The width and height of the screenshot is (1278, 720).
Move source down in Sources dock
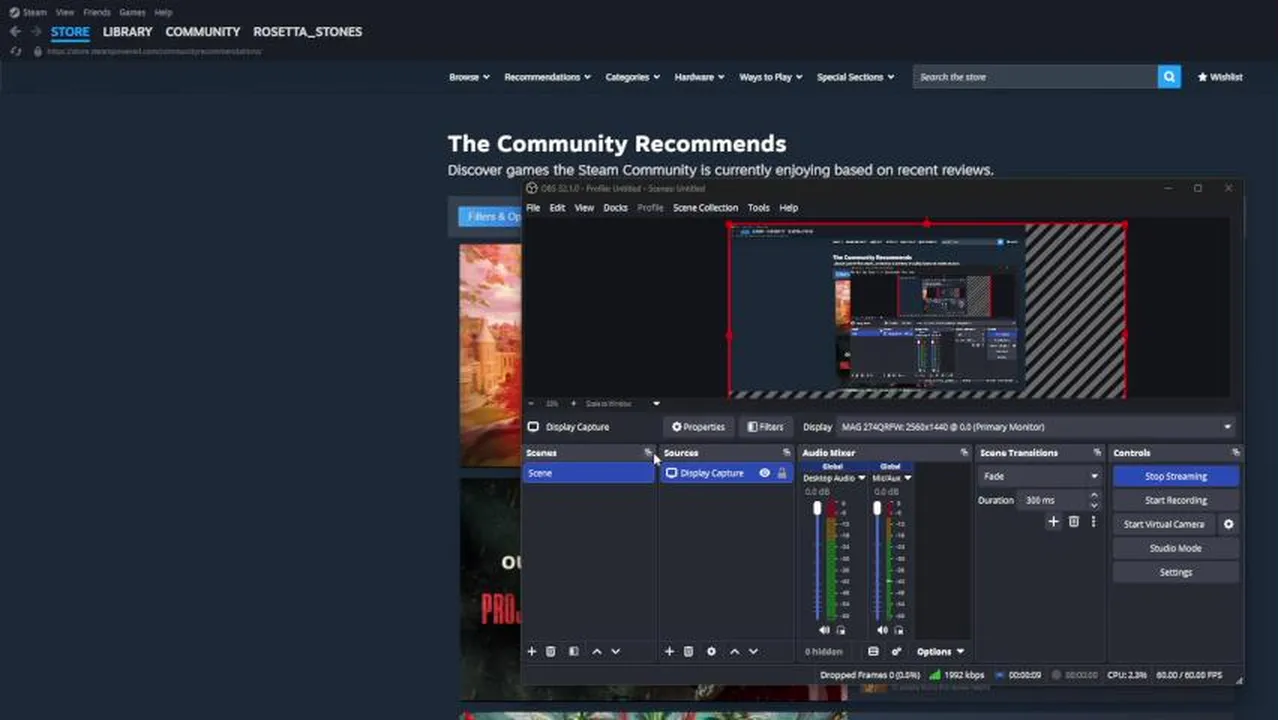[754, 652]
